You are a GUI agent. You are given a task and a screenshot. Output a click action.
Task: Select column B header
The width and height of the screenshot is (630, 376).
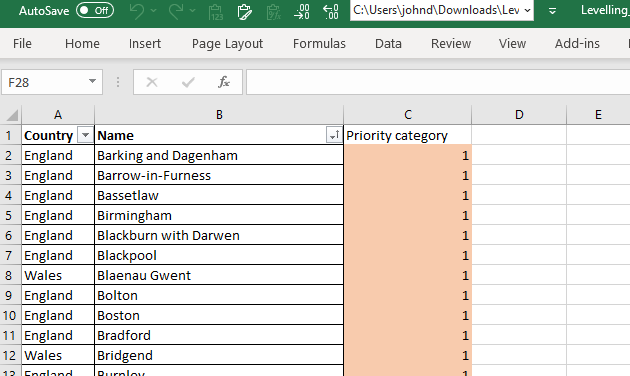click(x=219, y=115)
